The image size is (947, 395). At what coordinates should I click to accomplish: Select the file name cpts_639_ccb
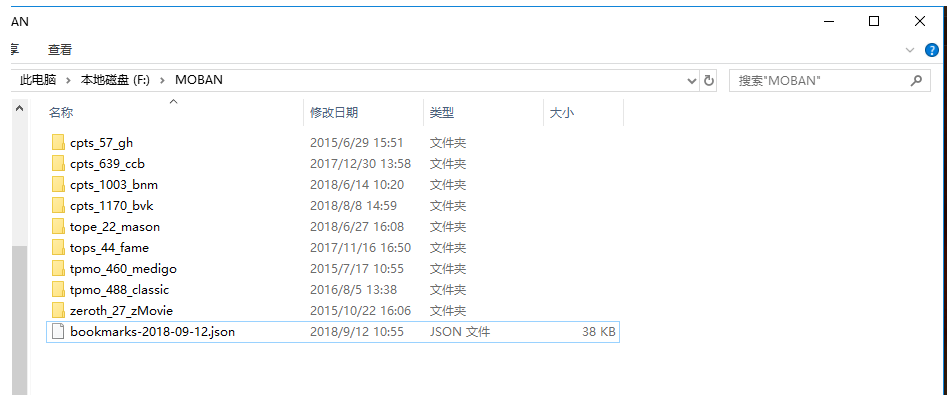[108, 164]
